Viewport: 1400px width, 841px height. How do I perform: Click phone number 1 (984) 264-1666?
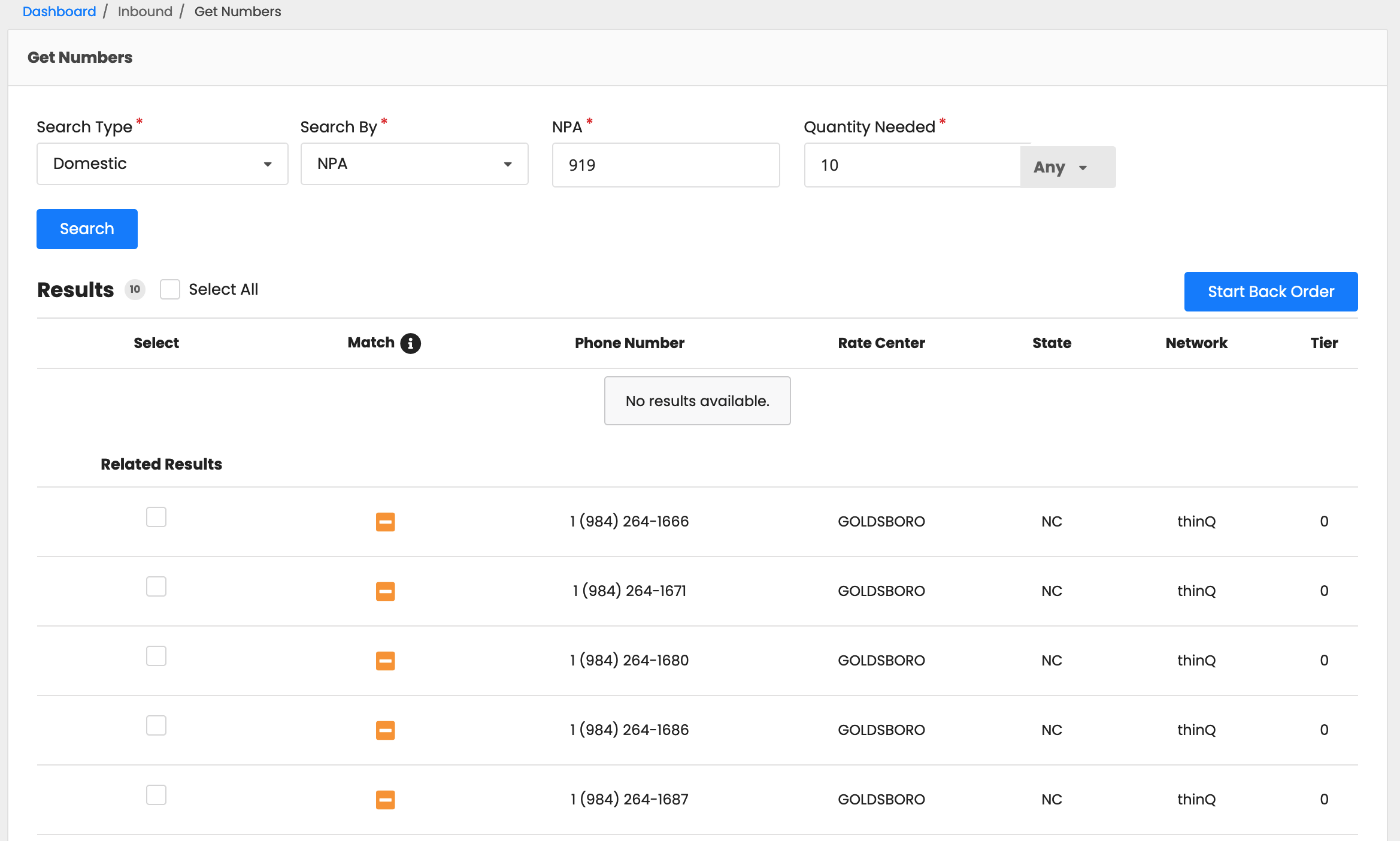629,522
